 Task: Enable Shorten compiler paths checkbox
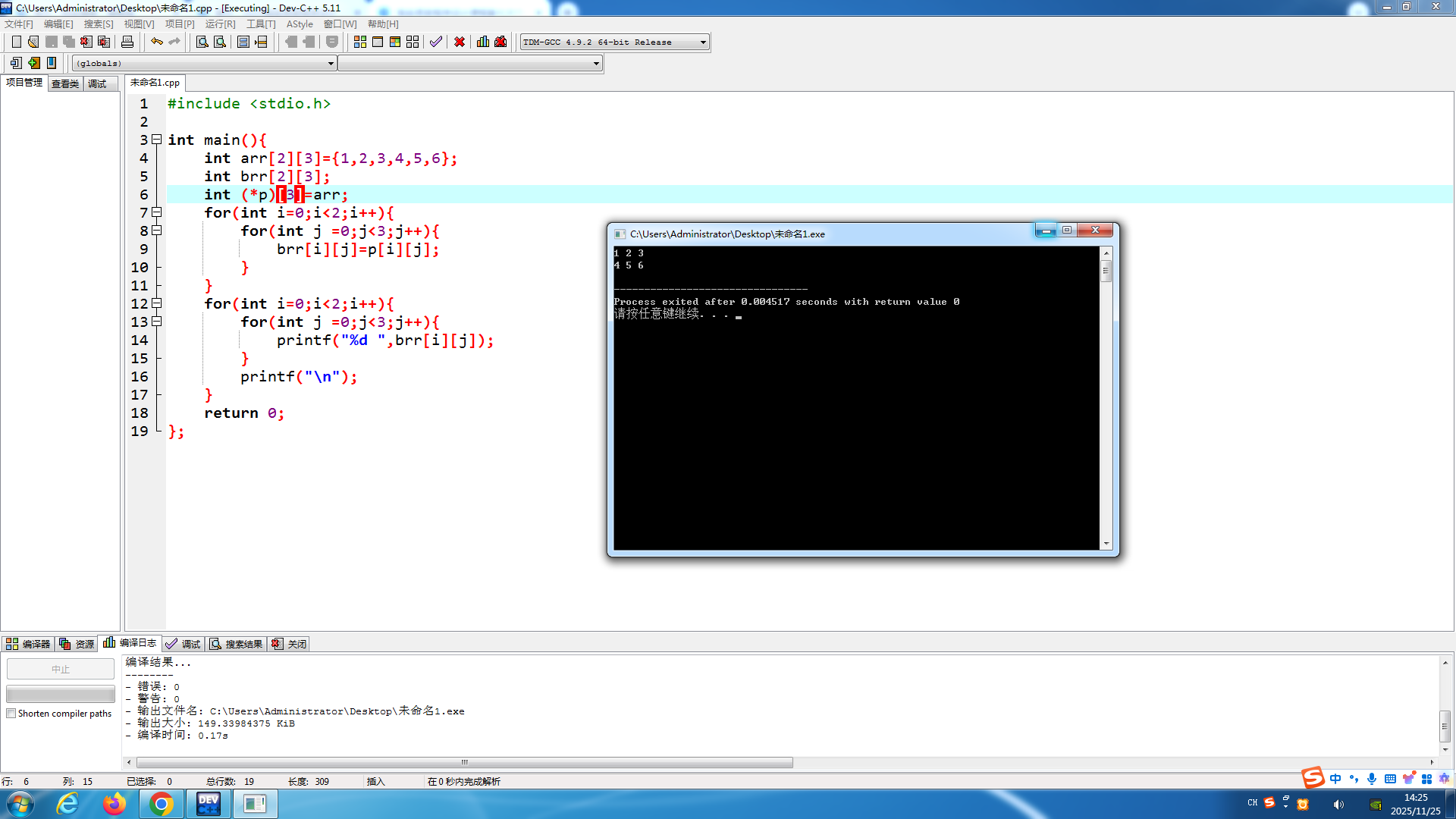(x=11, y=714)
